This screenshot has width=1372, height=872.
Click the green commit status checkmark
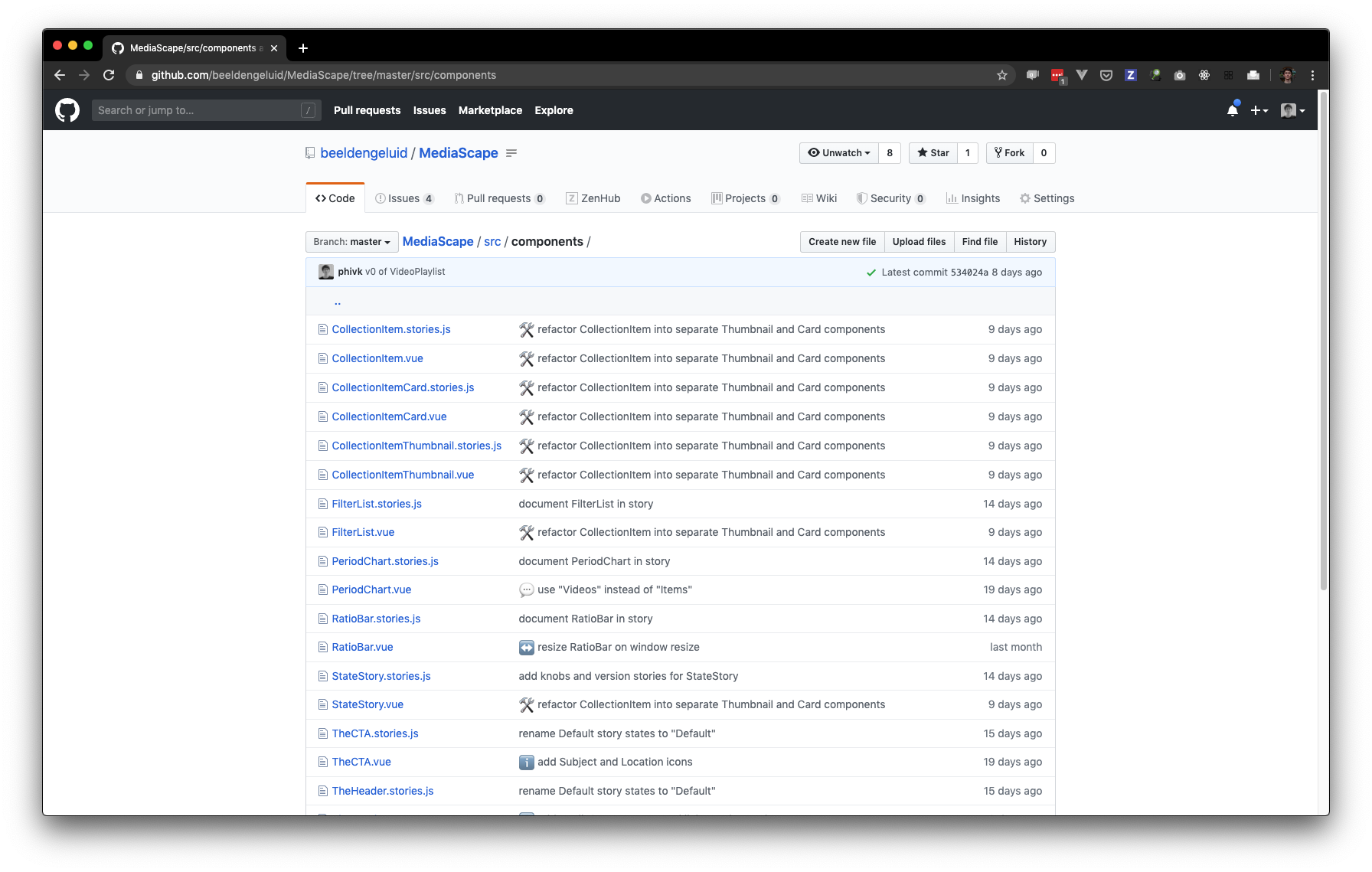pyautogui.click(x=871, y=273)
